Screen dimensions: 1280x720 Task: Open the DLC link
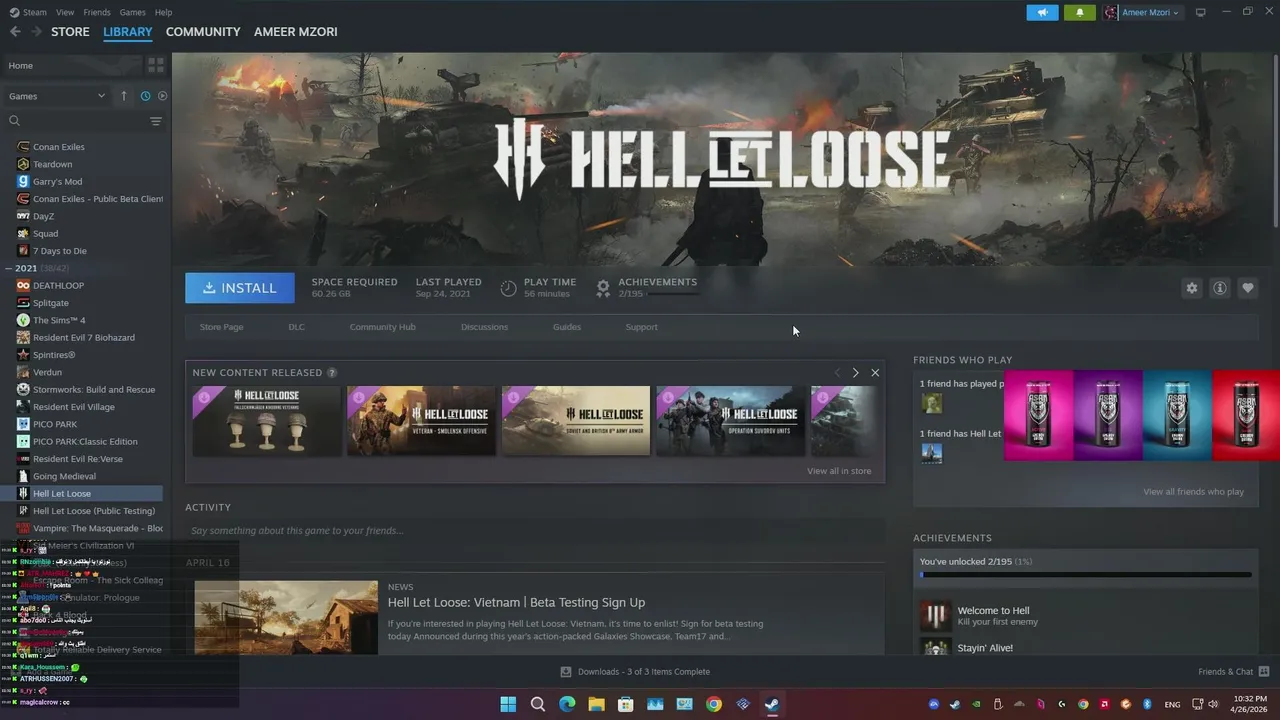(297, 327)
